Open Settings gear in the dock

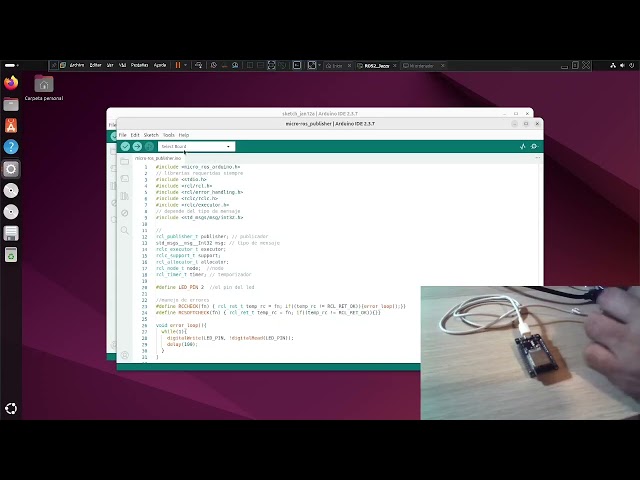pos(11,169)
